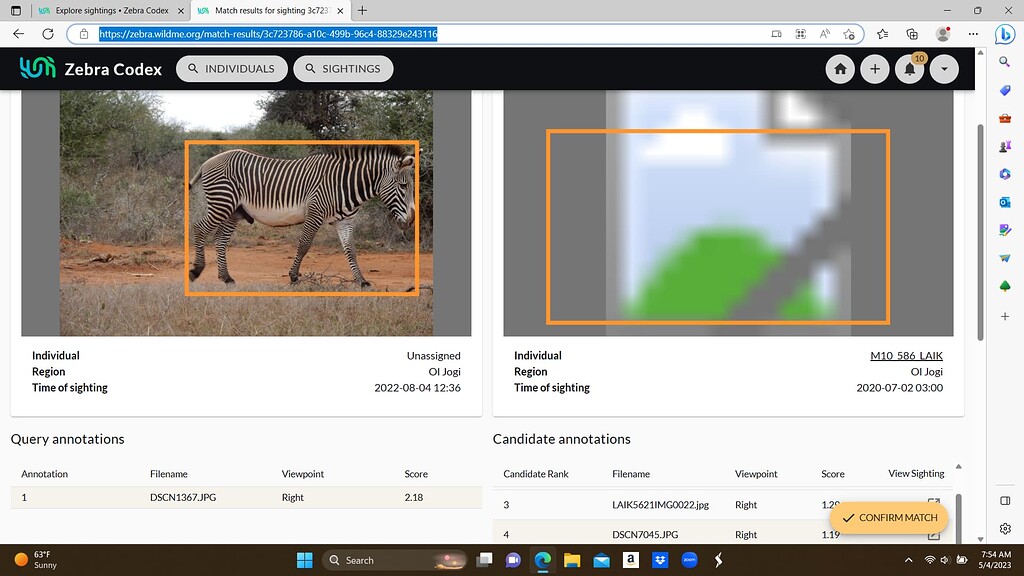Viewport: 1024px width, 576px height.
Task: Open Outlook from the Edge sidebar
Action: [1005, 203]
